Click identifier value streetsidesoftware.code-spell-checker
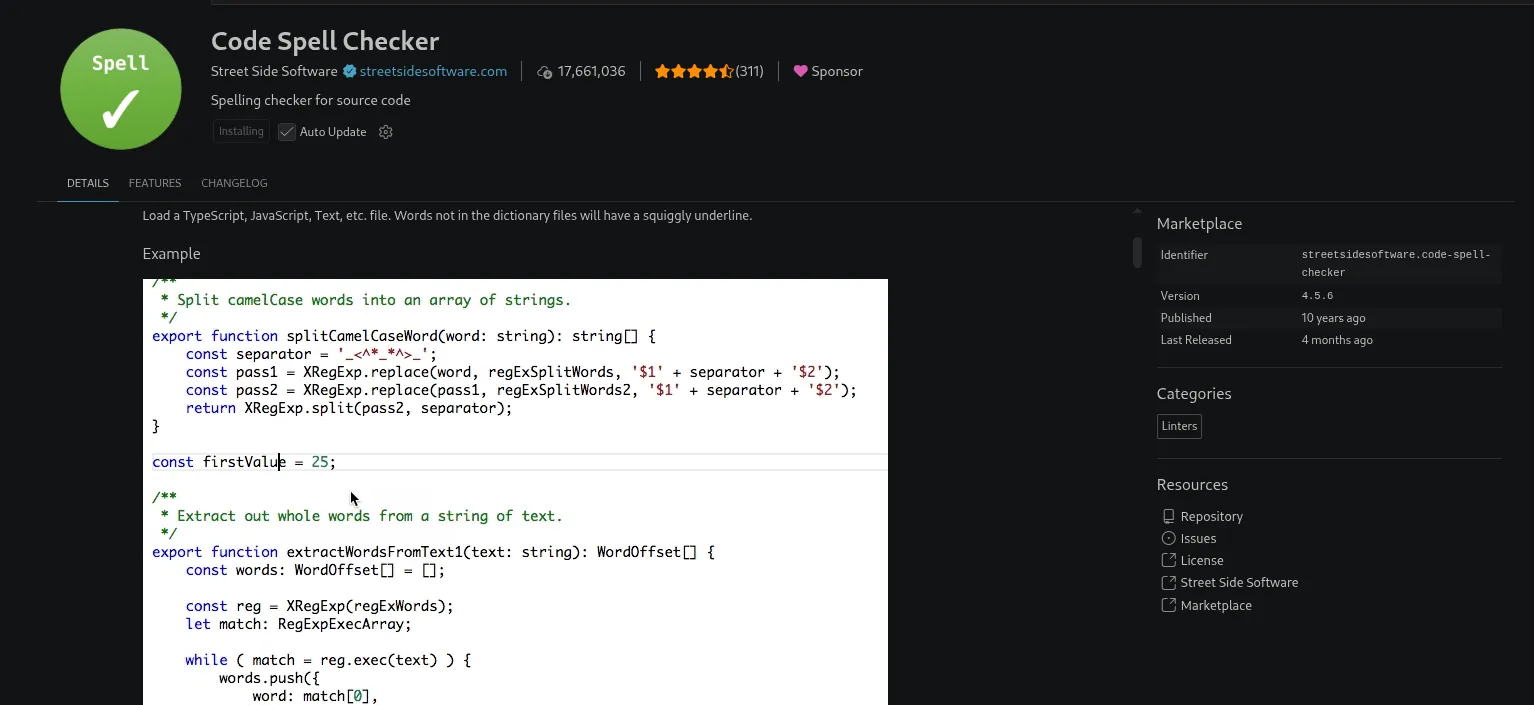Screen dimensions: 1534x705 1396,263
